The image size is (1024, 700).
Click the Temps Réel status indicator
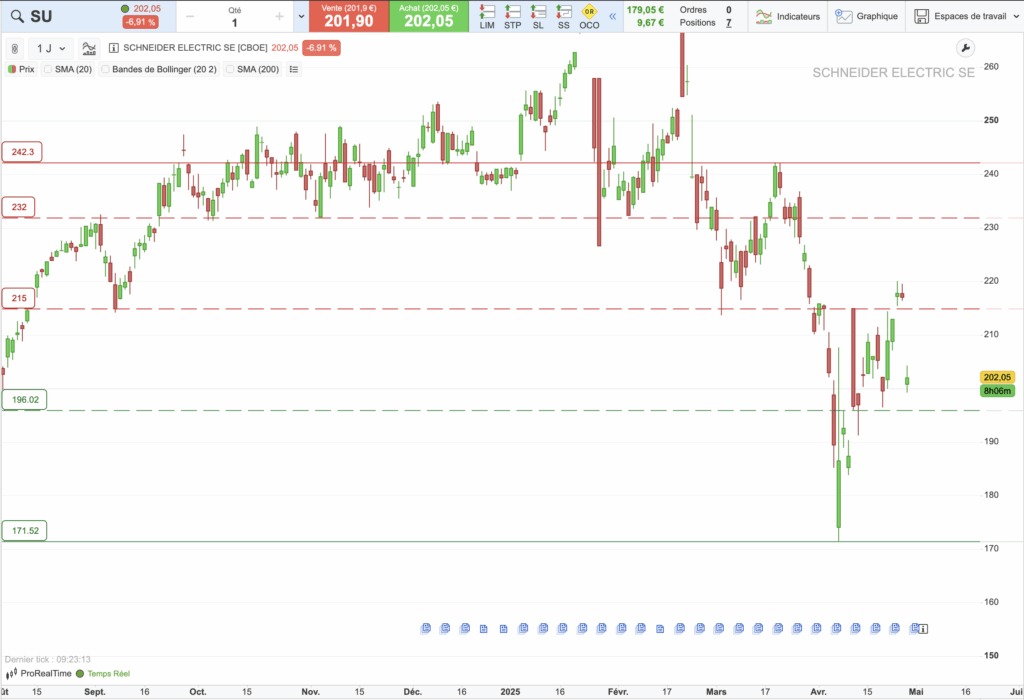[103, 673]
